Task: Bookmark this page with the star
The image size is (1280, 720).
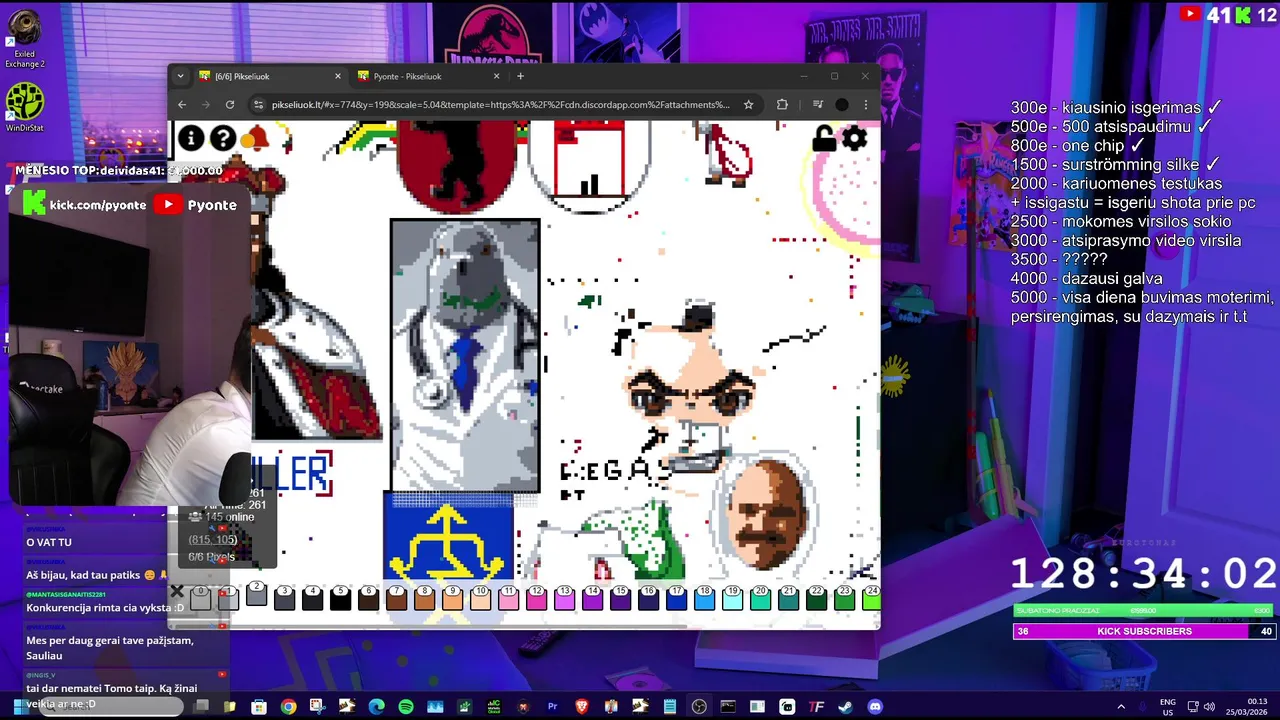Action: click(748, 104)
